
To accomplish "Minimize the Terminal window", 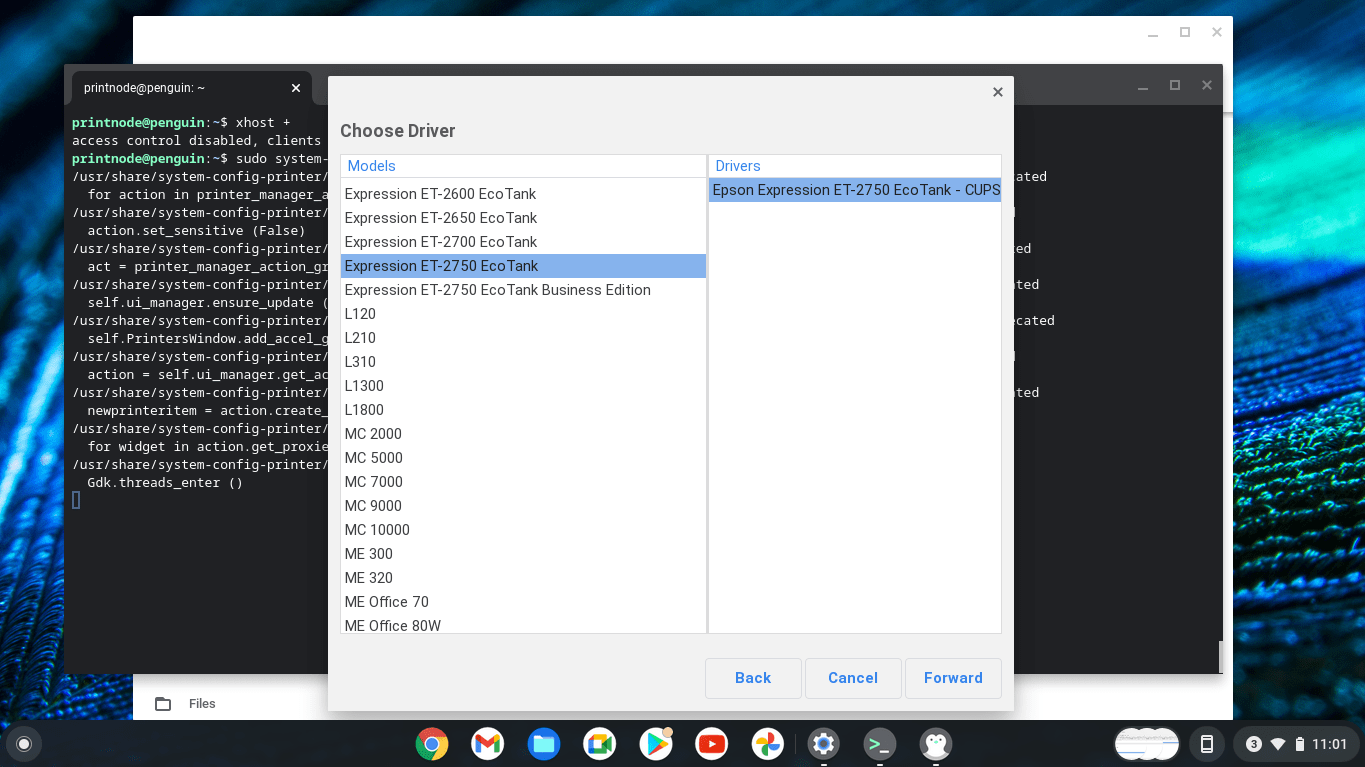I will pyautogui.click(x=1143, y=86).
